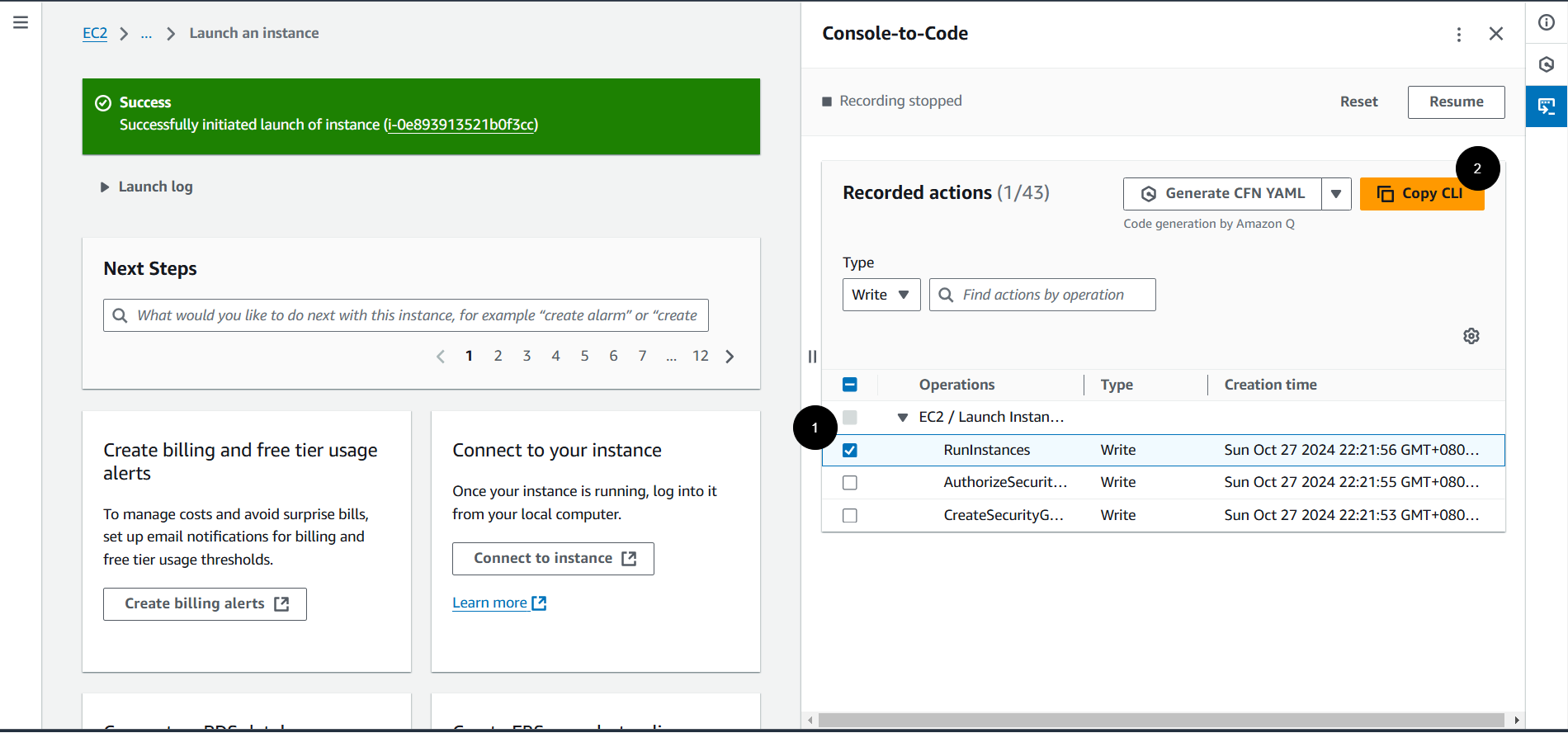Image resolution: width=1568 pixels, height=733 pixels.
Task: Click the panel resize handle icon
Action: click(x=812, y=357)
